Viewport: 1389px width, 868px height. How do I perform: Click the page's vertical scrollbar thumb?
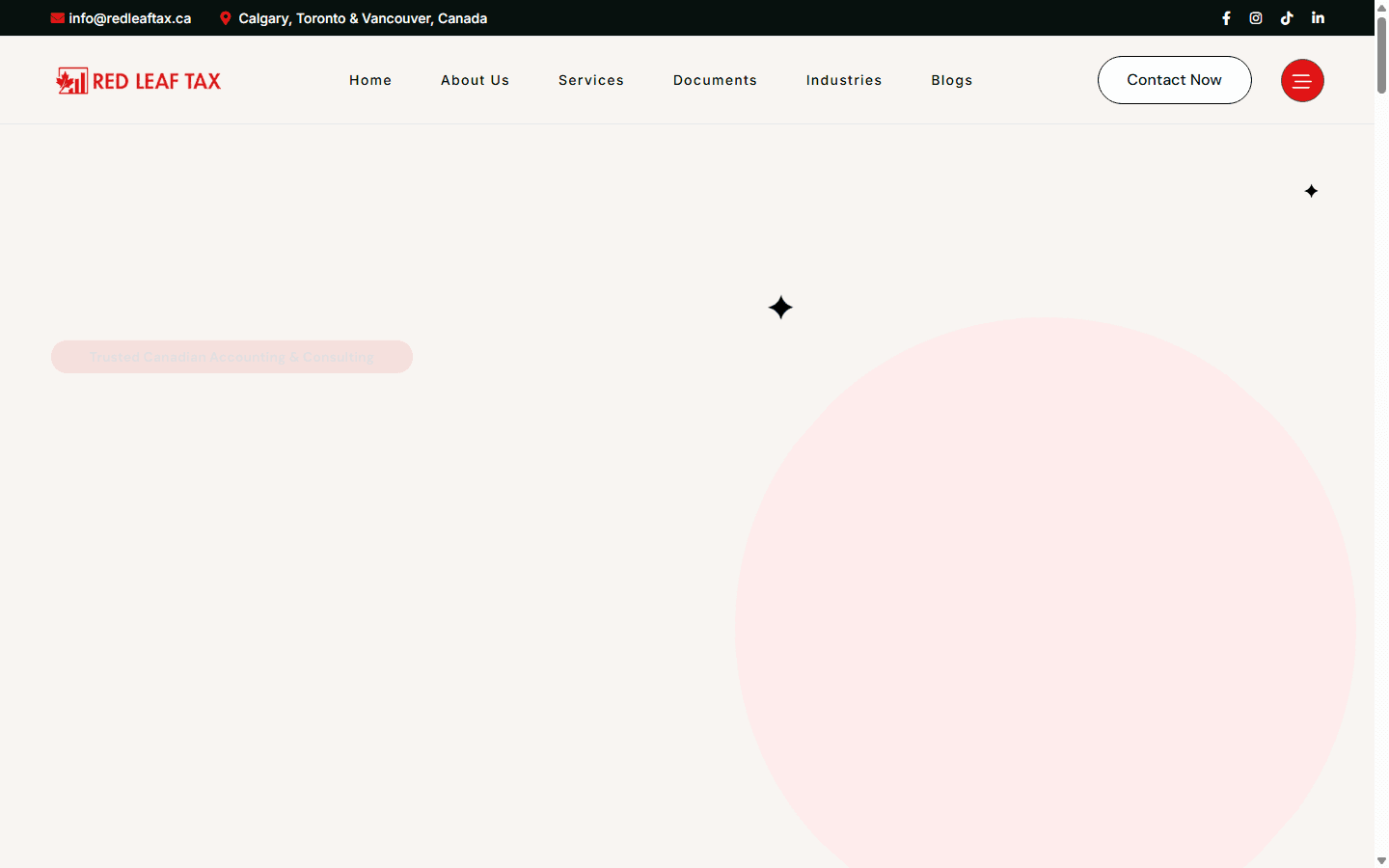point(1381,55)
